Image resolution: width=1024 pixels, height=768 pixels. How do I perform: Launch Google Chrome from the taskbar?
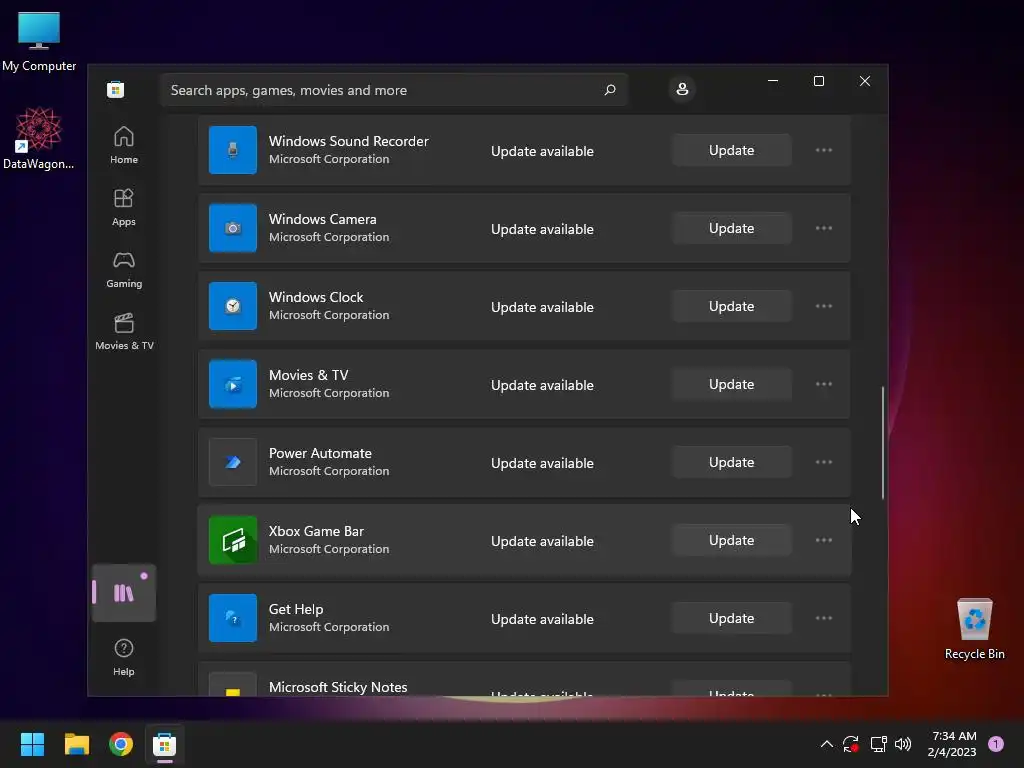121,744
